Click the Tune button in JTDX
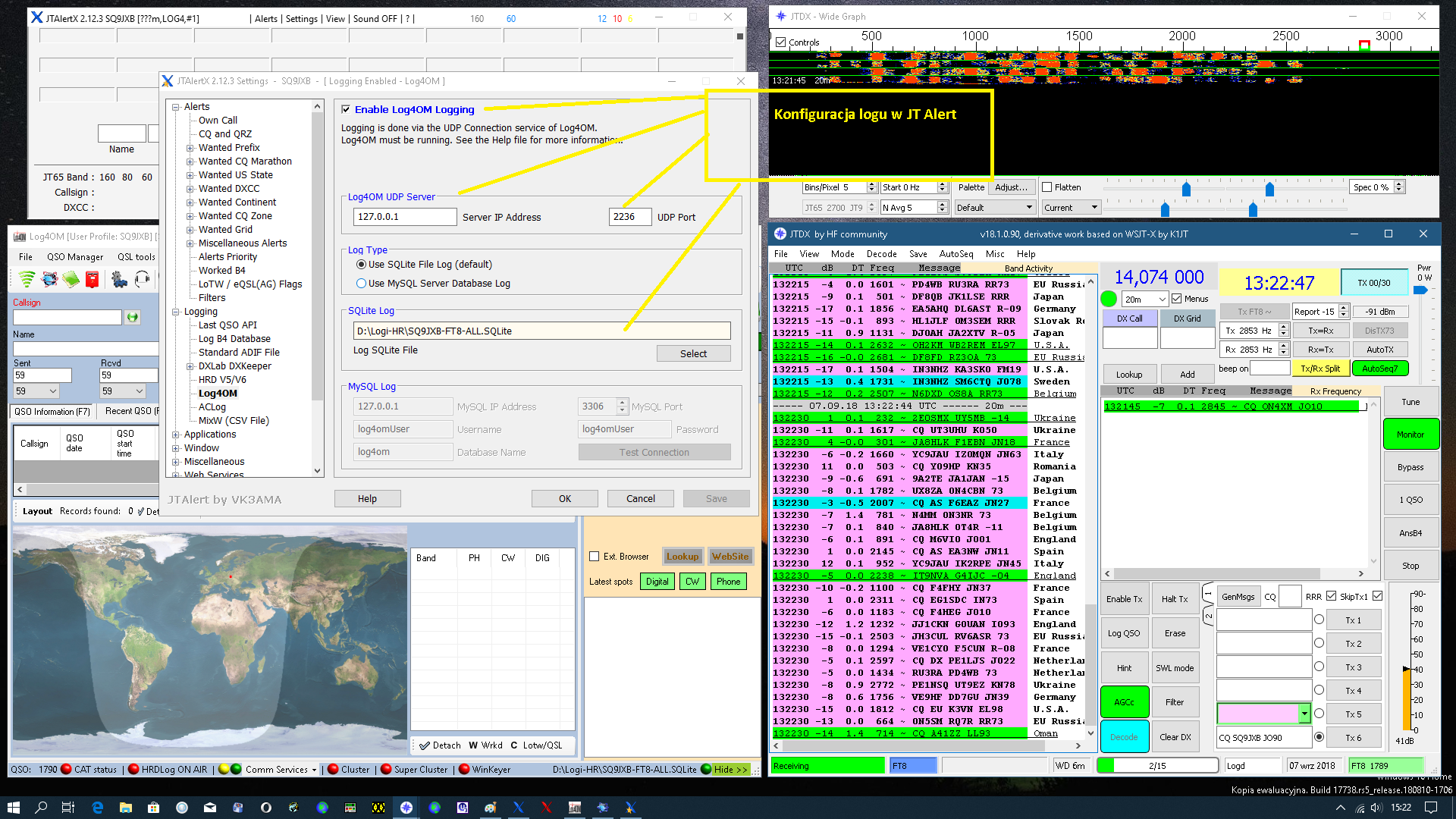Viewport: 1456px width, 819px height. (1410, 402)
